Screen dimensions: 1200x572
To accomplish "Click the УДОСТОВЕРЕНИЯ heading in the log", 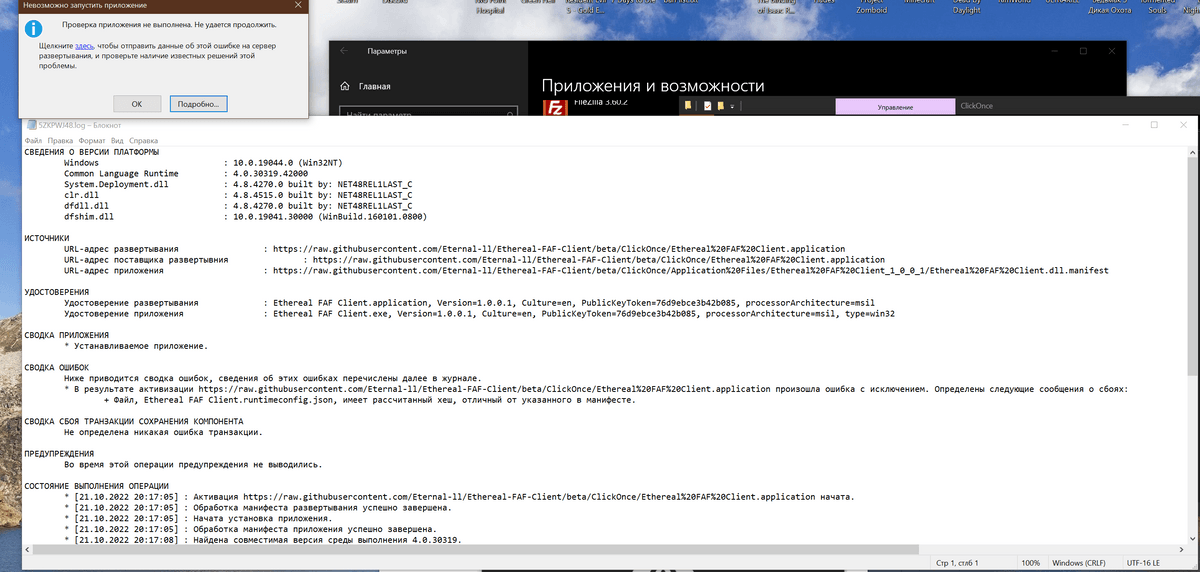I will [57, 292].
